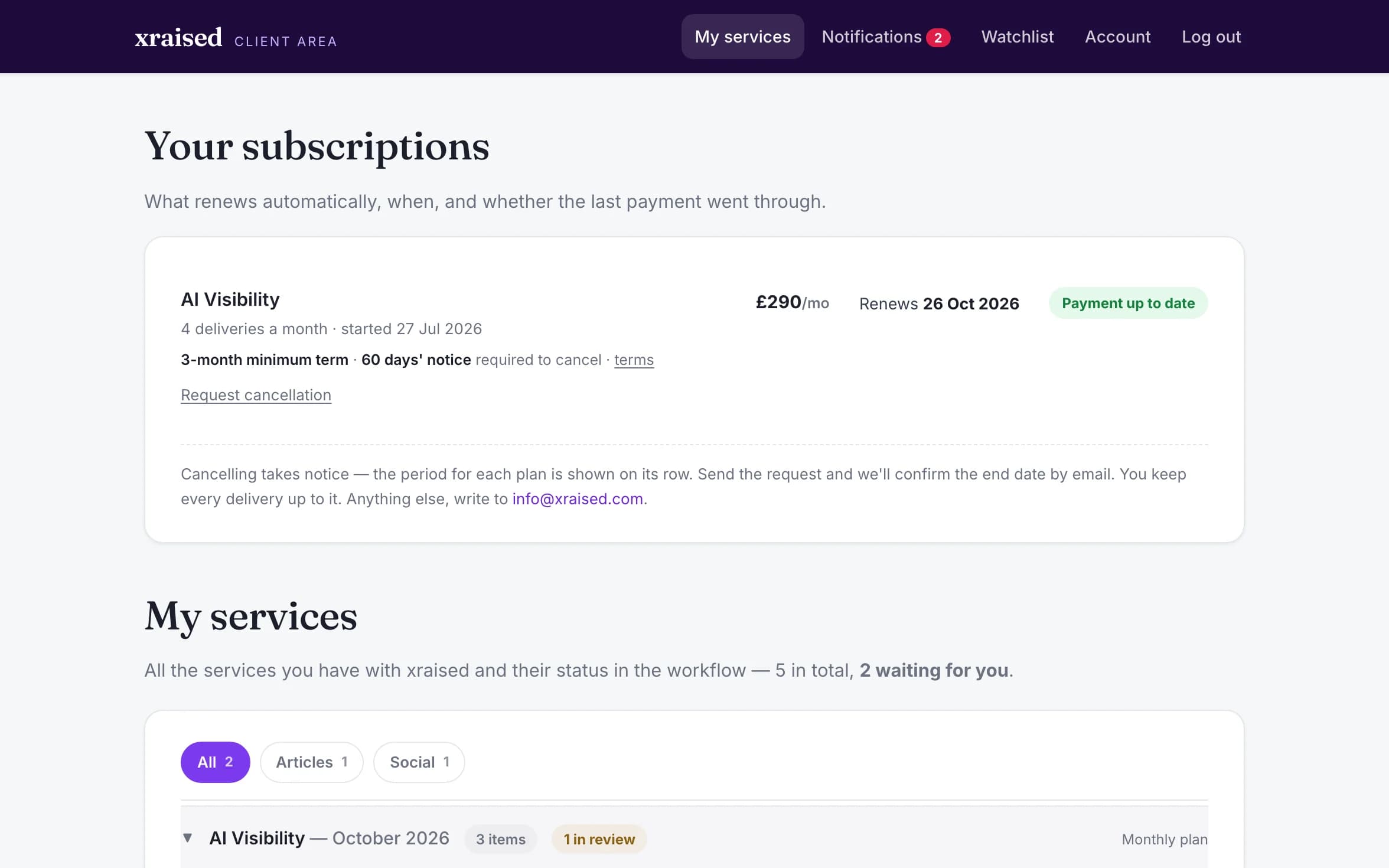Click the My services section heading
1389x868 pixels.
tap(251, 616)
